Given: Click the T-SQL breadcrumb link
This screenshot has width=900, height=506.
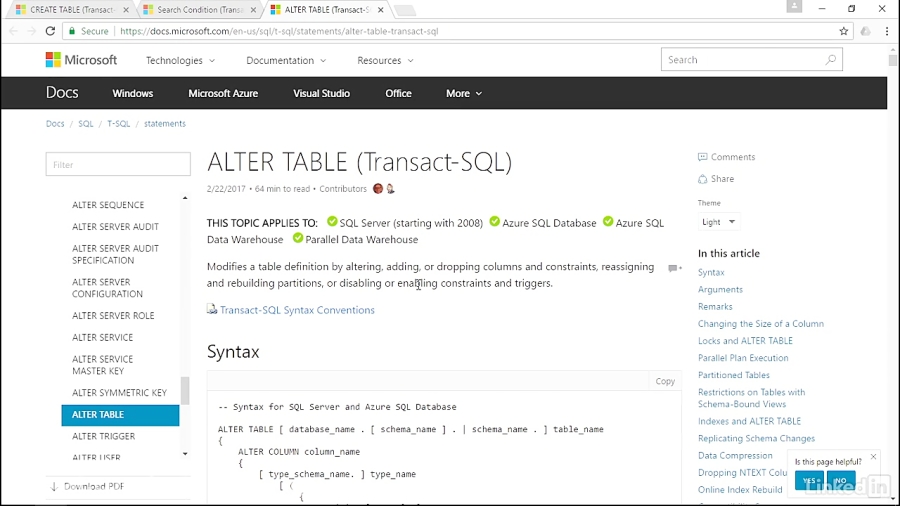Looking at the screenshot, I should click(119, 123).
